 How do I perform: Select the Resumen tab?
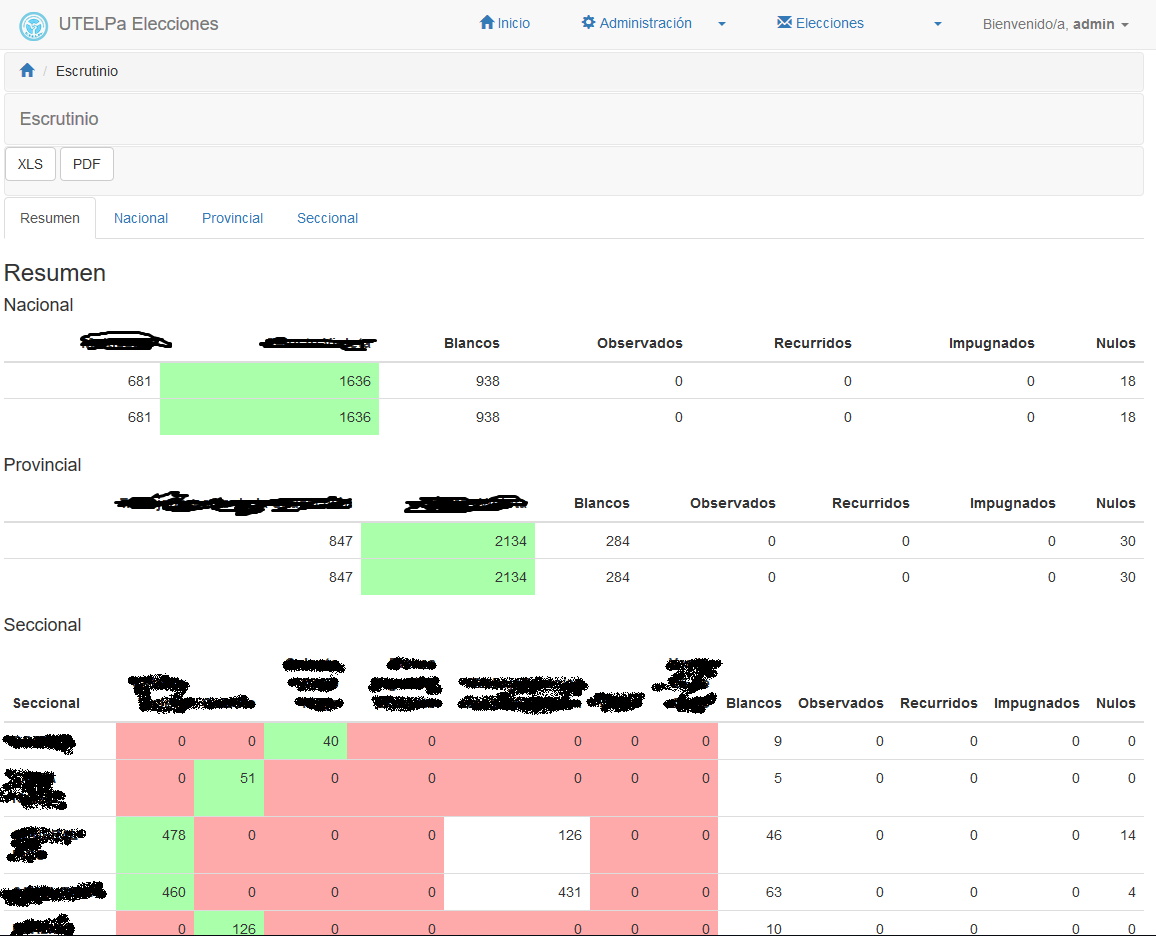[50, 218]
